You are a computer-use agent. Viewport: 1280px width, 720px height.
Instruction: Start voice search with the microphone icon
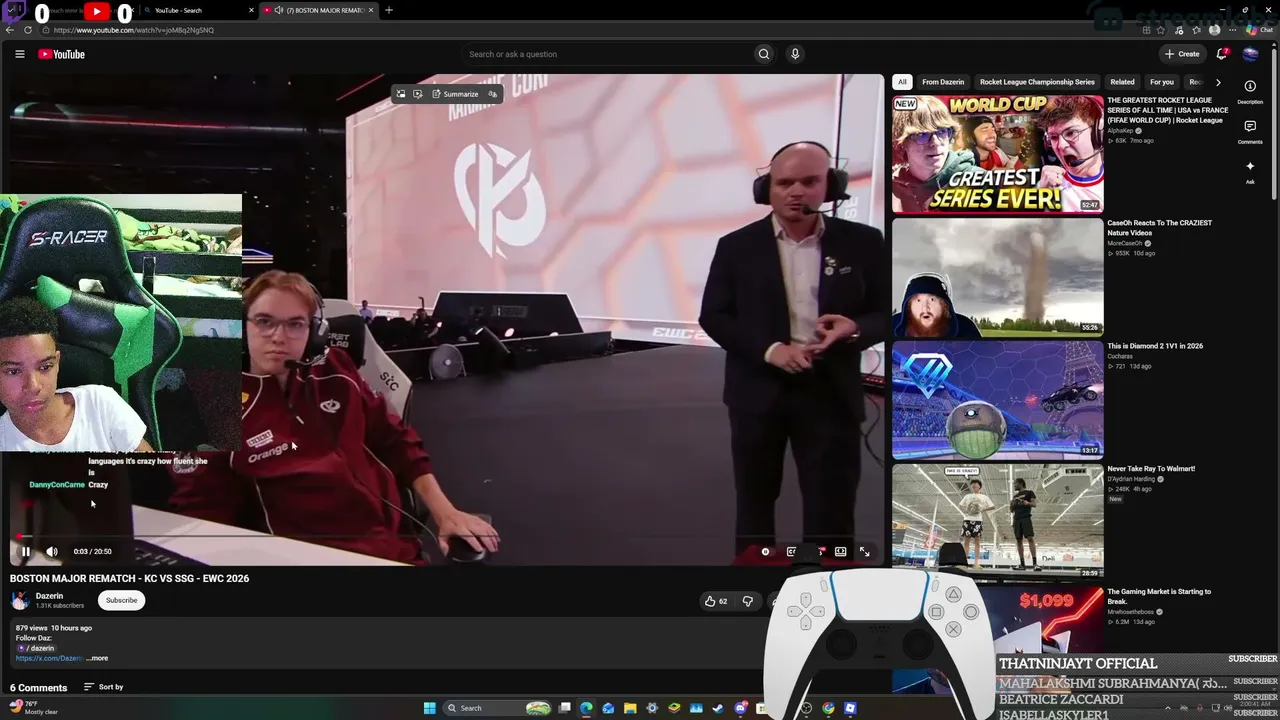(x=795, y=54)
